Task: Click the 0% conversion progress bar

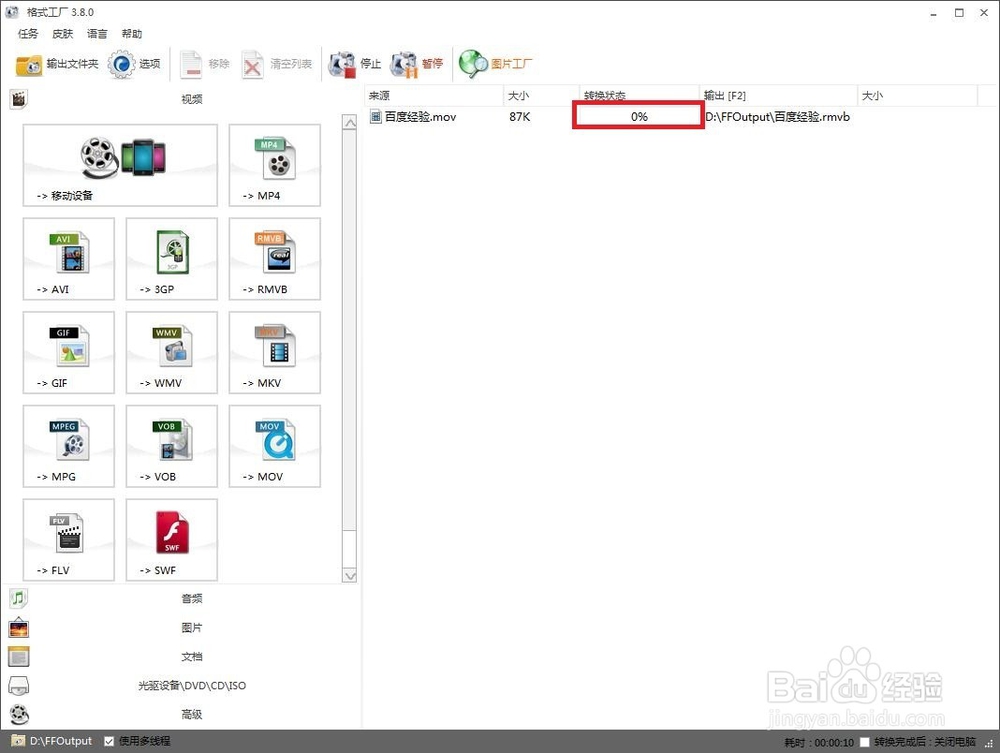Action: click(x=638, y=116)
